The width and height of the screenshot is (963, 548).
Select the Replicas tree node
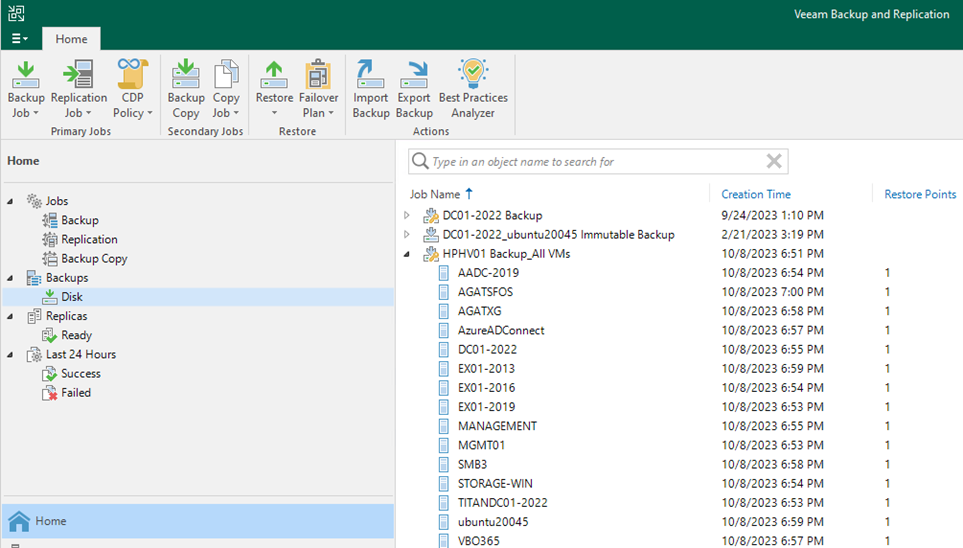click(x=66, y=316)
